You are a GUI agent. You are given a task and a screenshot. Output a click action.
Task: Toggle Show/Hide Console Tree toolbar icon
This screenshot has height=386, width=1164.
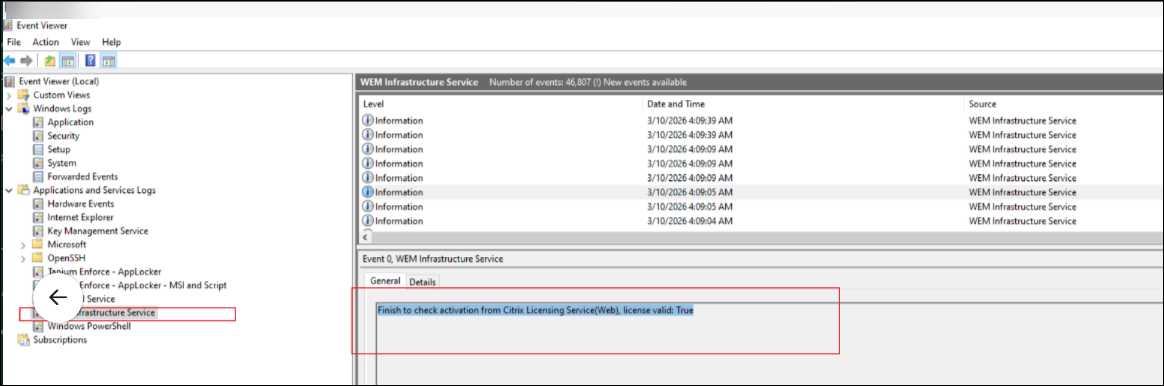[67, 61]
